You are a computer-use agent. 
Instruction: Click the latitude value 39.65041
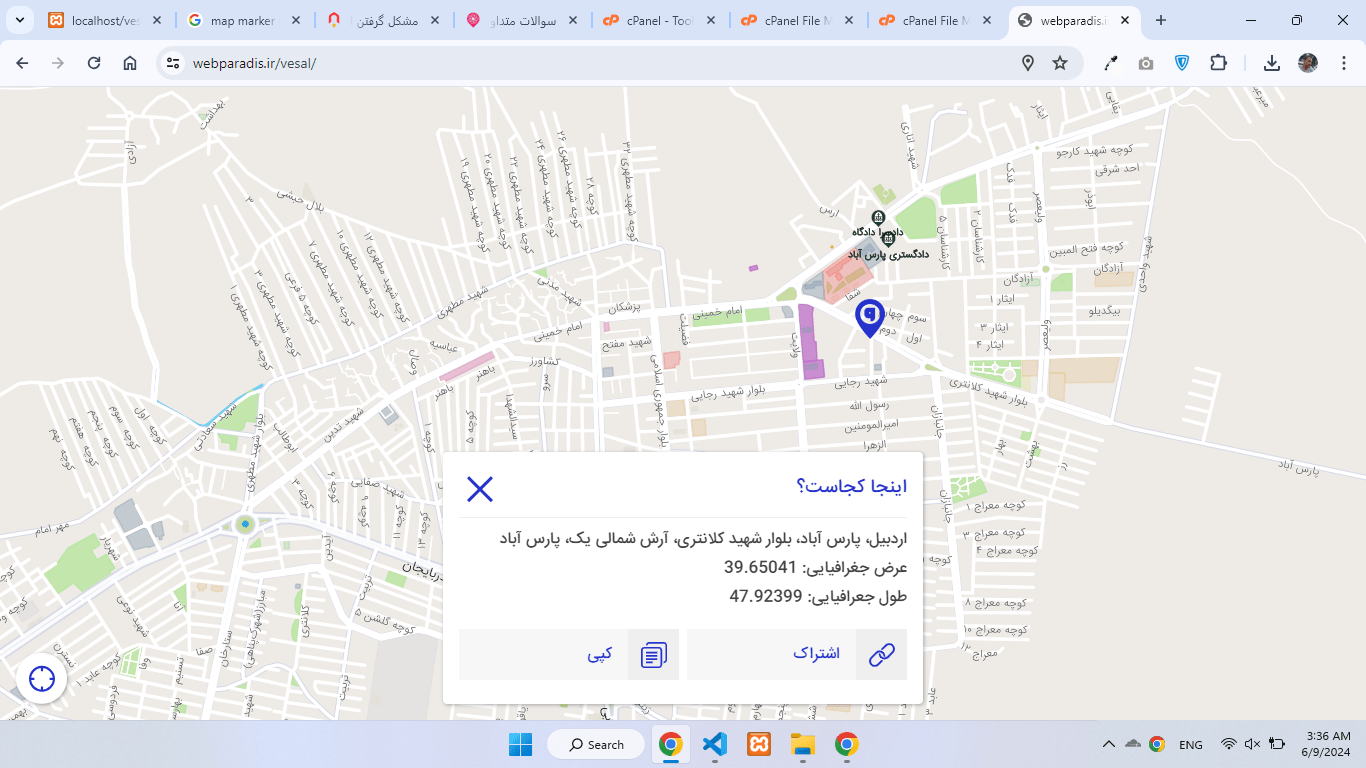click(x=760, y=567)
